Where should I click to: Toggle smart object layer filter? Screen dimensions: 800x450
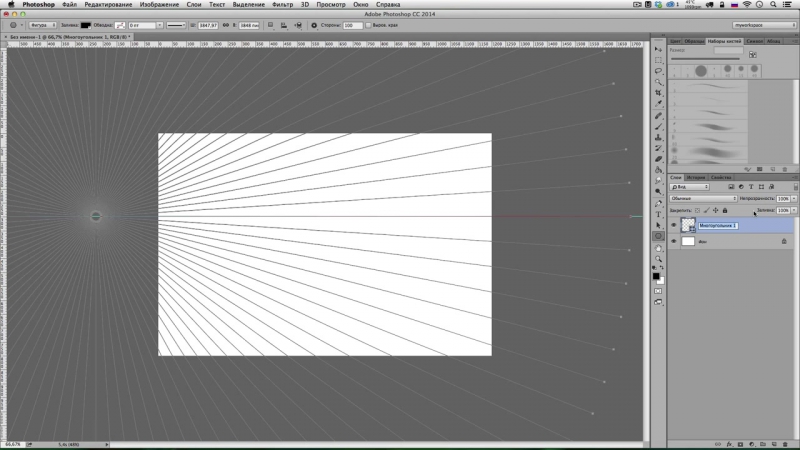[771, 187]
